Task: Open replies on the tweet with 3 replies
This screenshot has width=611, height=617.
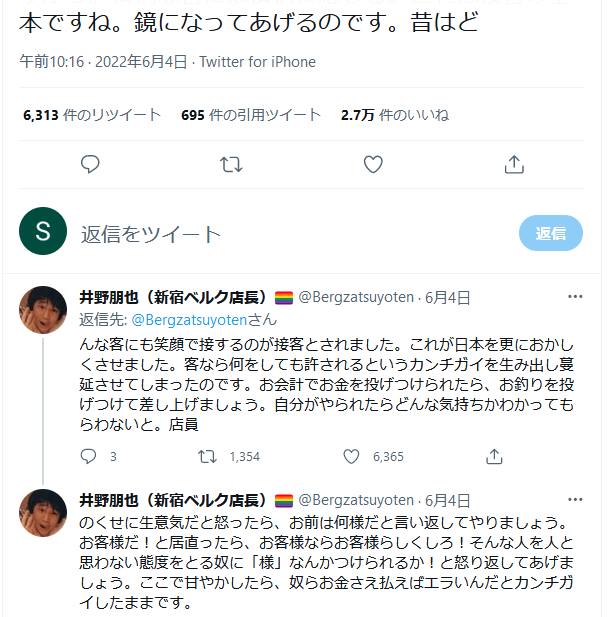Action: (x=90, y=456)
